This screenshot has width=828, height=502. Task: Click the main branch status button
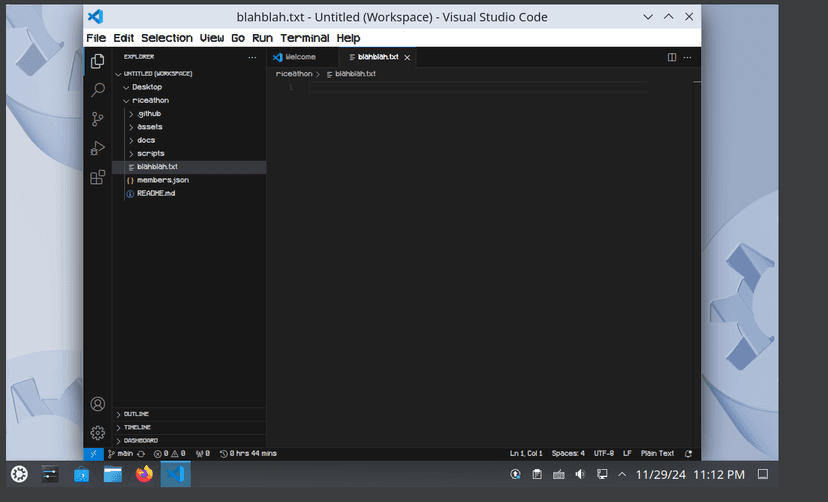(x=121, y=453)
